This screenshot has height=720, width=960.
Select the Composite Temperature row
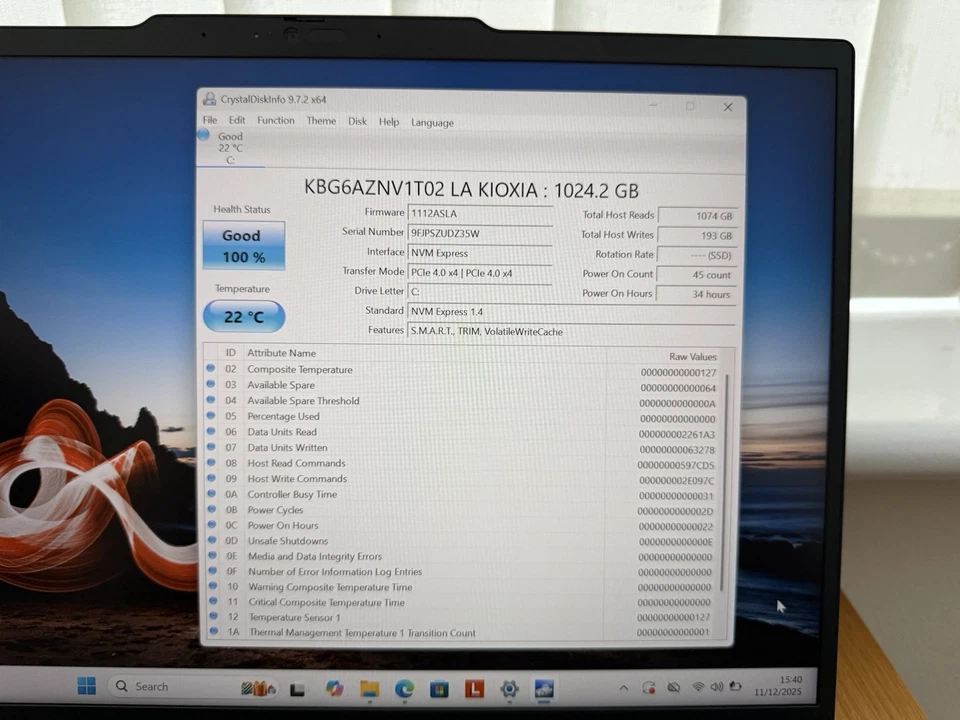pyautogui.click(x=462, y=370)
